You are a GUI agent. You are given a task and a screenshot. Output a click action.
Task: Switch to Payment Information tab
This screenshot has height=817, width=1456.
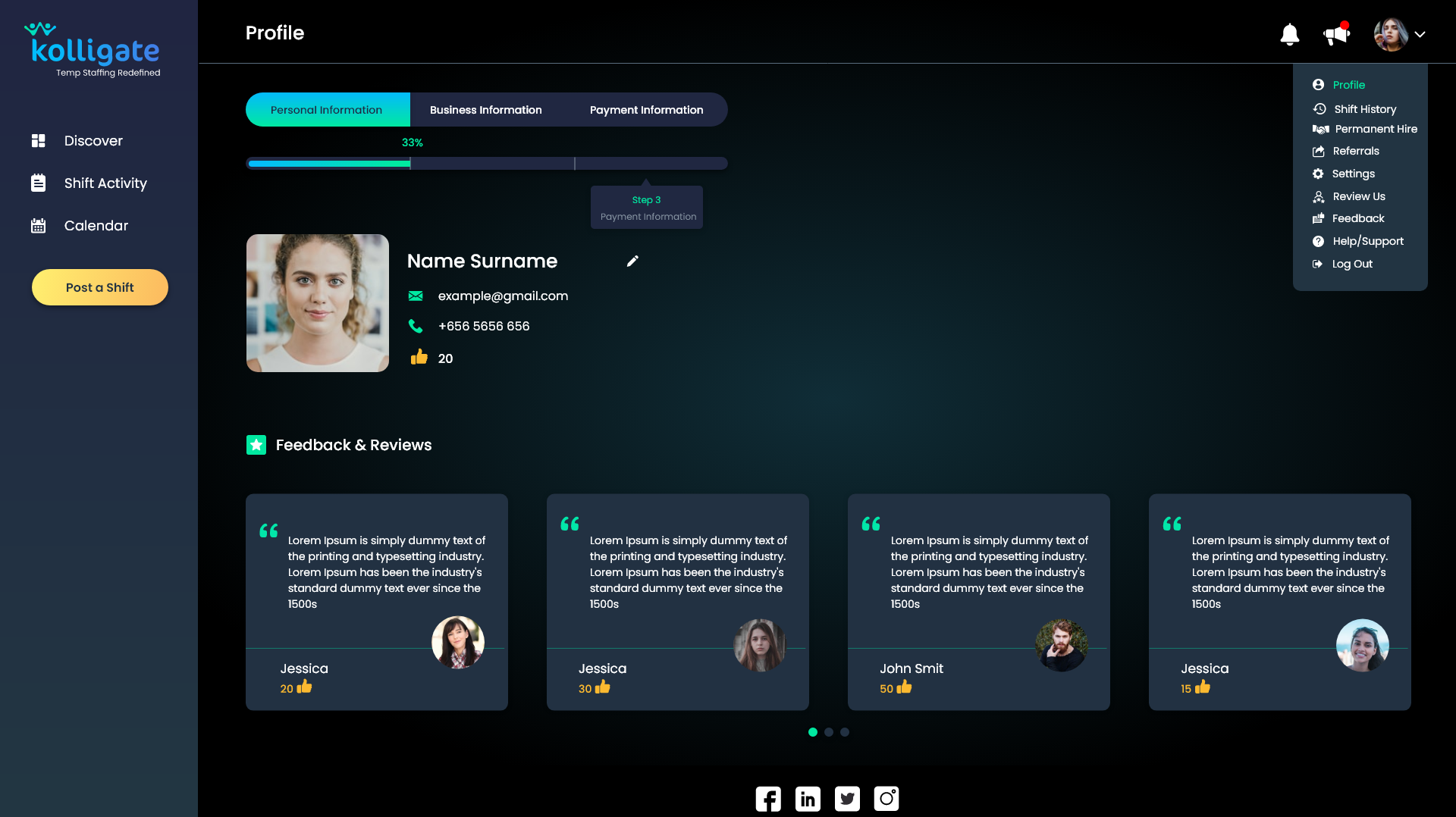pyautogui.click(x=646, y=110)
